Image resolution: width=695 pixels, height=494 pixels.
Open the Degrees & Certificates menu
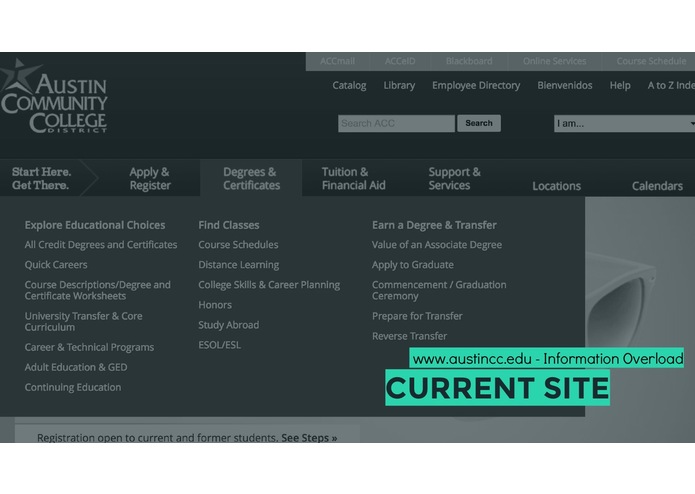coord(251,179)
